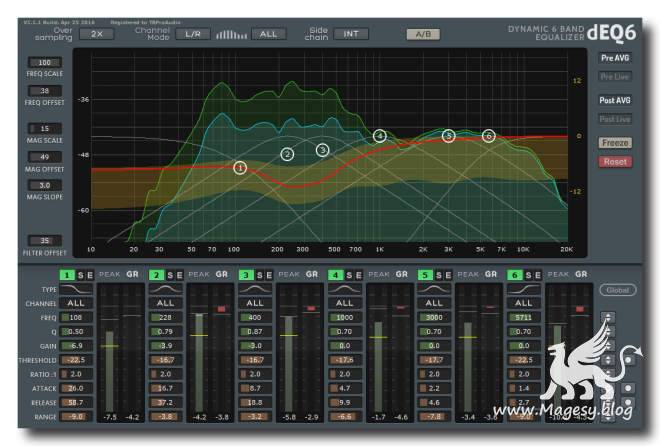Click the Mag Scale value 15
This screenshot has height=446, width=660.
(x=45, y=129)
